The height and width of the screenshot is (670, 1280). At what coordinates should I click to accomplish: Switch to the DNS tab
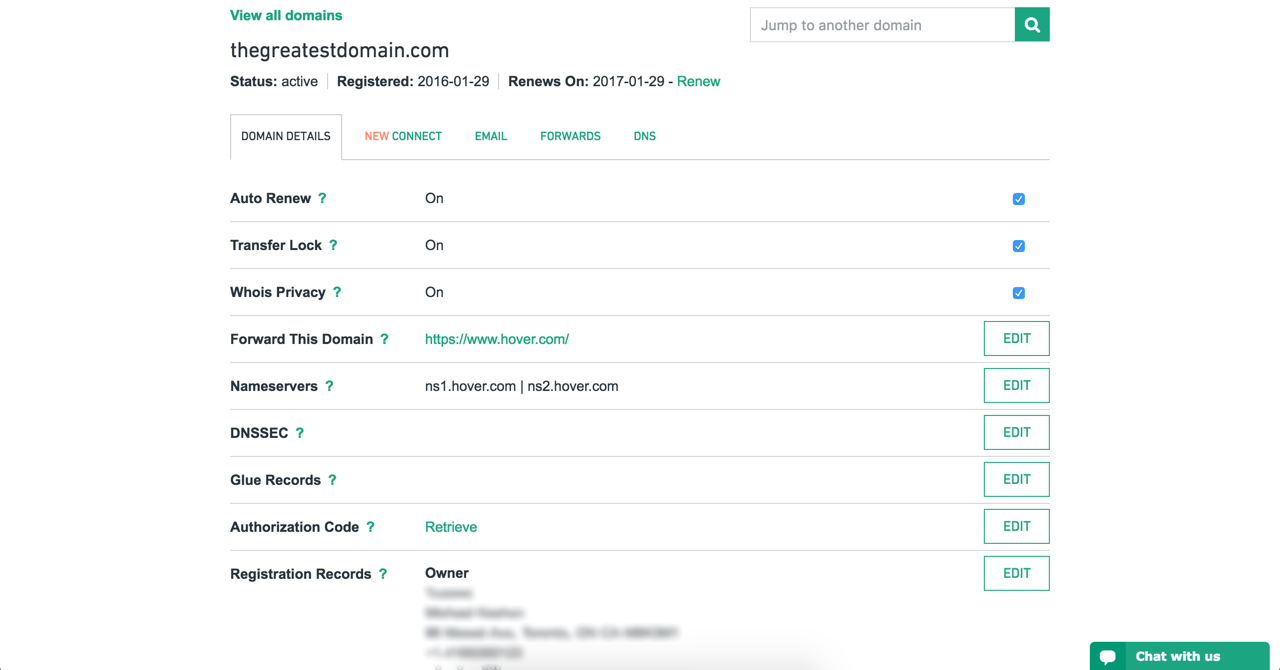(x=644, y=135)
